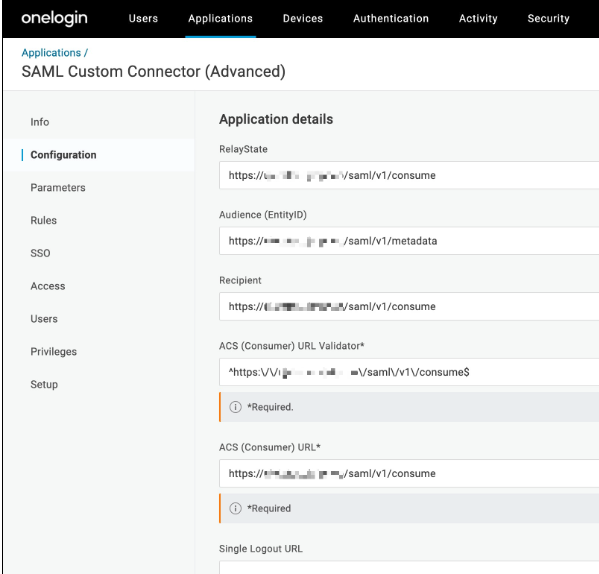Open the Activity menu
Screen dimensions: 599x574
pyautogui.click(x=478, y=18)
